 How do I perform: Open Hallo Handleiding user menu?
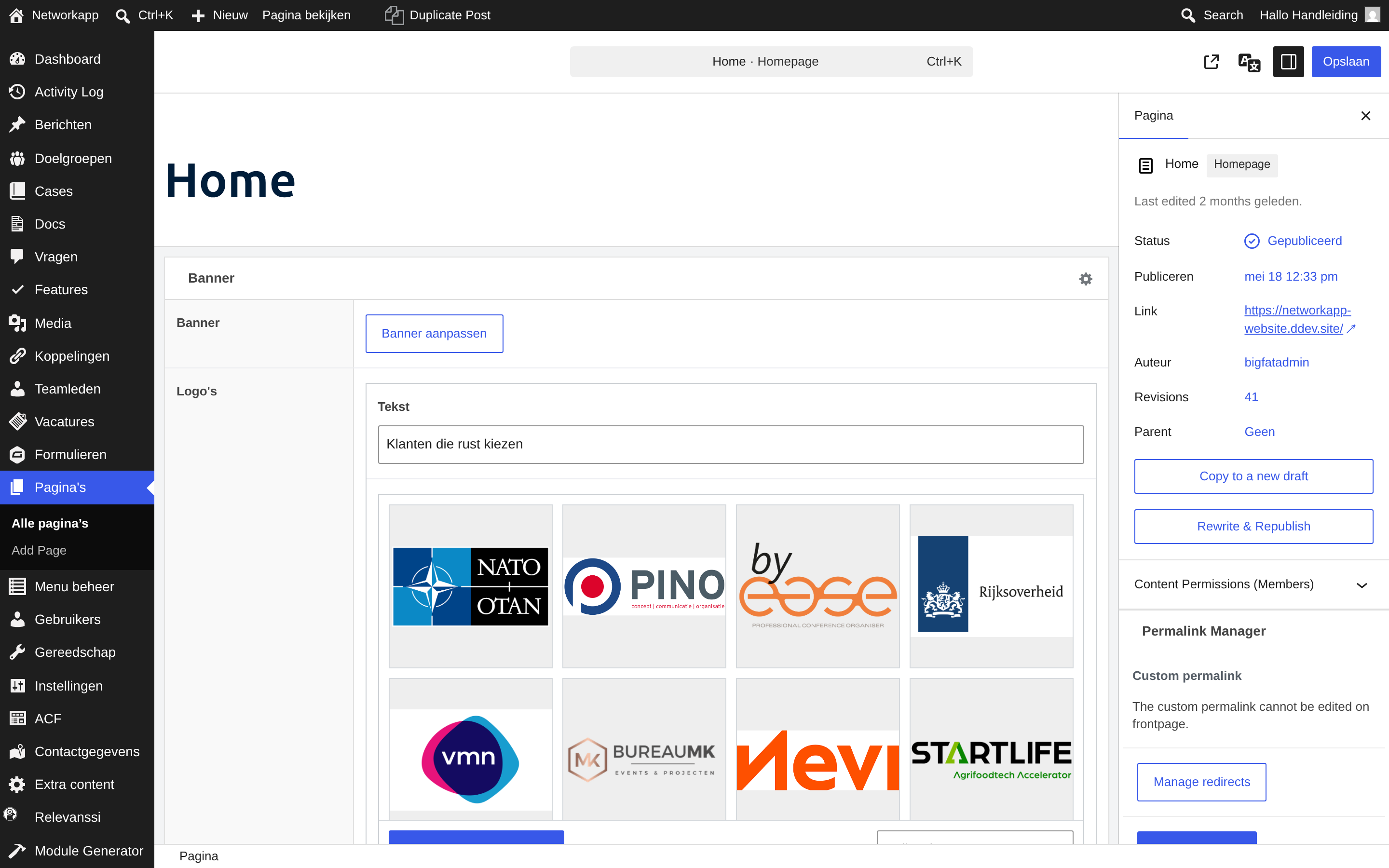point(1320,15)
